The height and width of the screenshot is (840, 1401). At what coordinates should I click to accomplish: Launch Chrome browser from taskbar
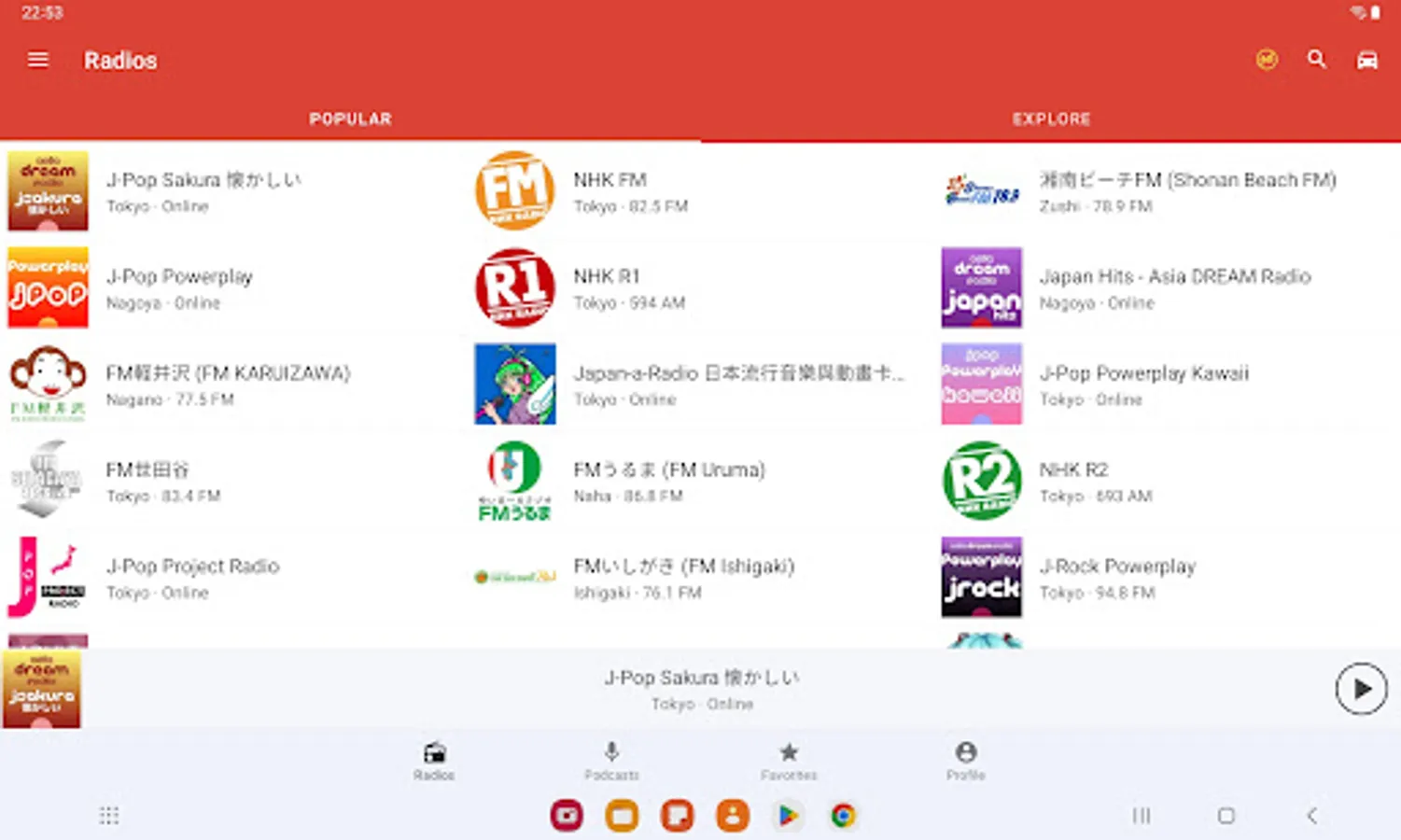tap(843, 816)
